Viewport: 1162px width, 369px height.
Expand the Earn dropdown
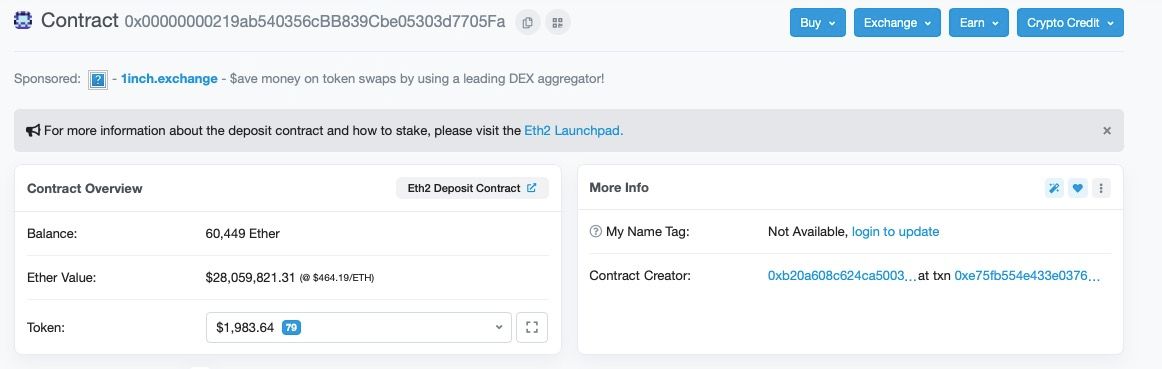(979, 22)
